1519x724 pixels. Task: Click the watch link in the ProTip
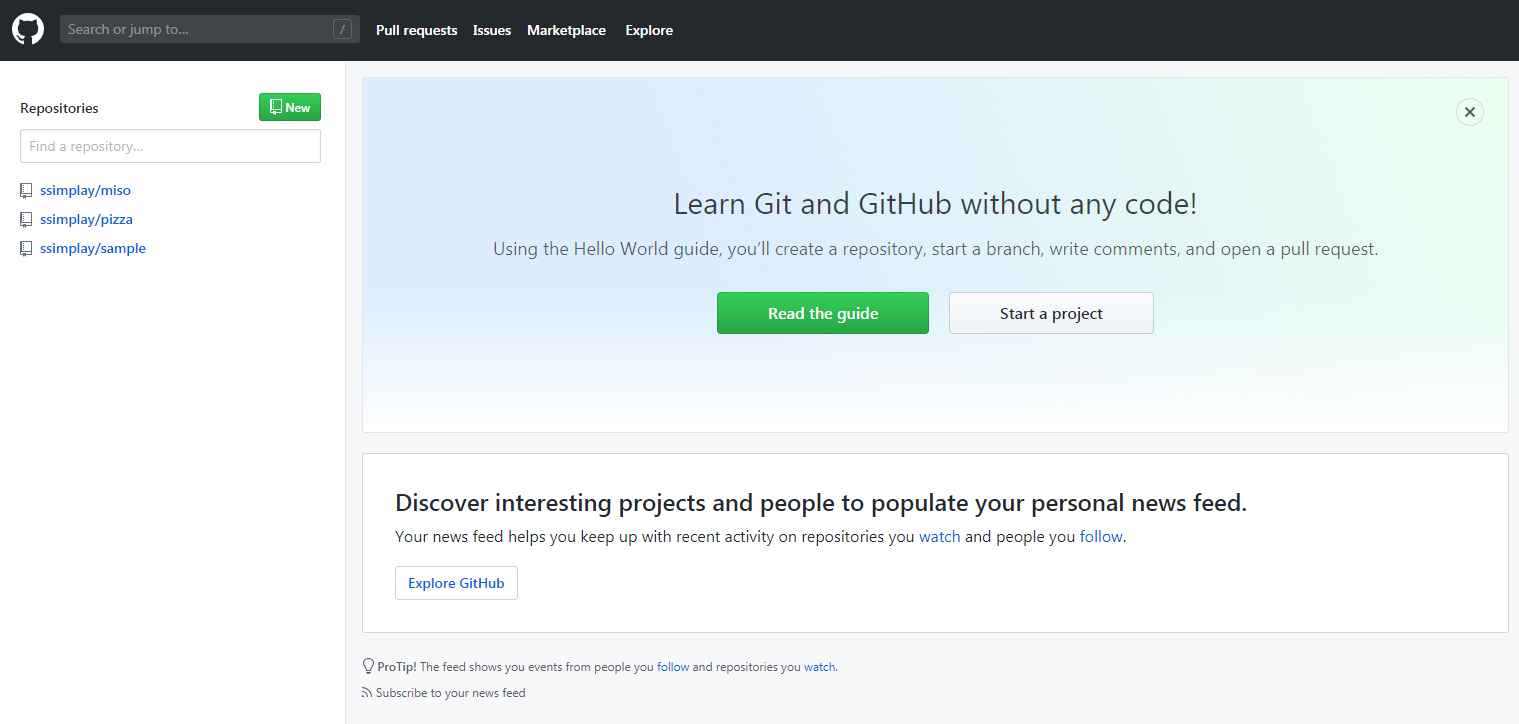(820, 666)
